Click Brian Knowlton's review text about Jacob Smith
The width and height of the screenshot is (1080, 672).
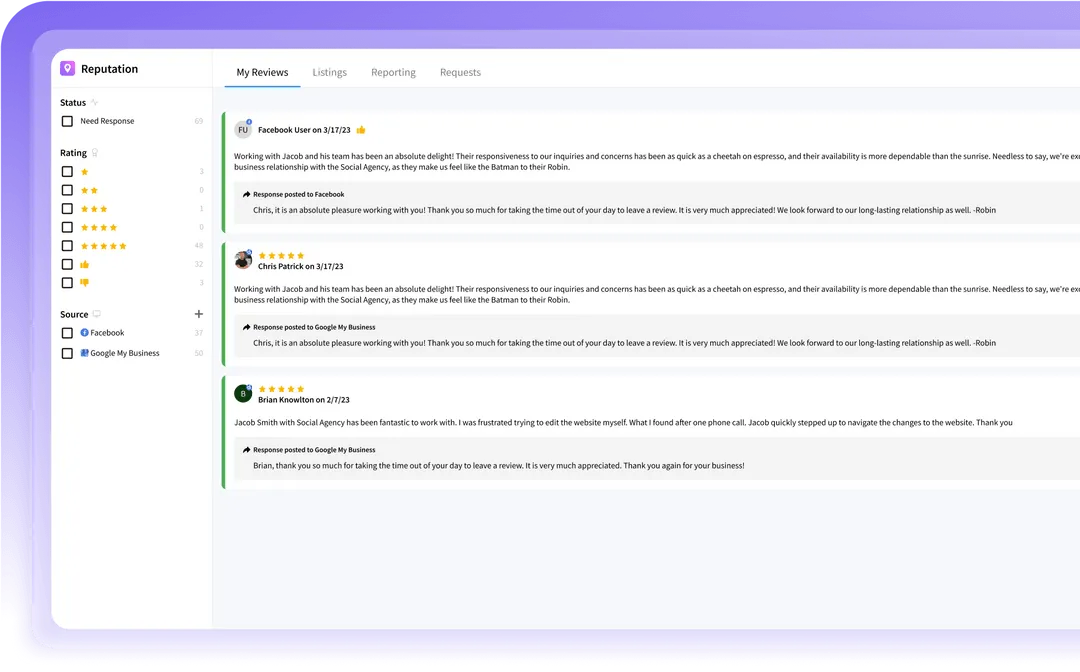623,423
